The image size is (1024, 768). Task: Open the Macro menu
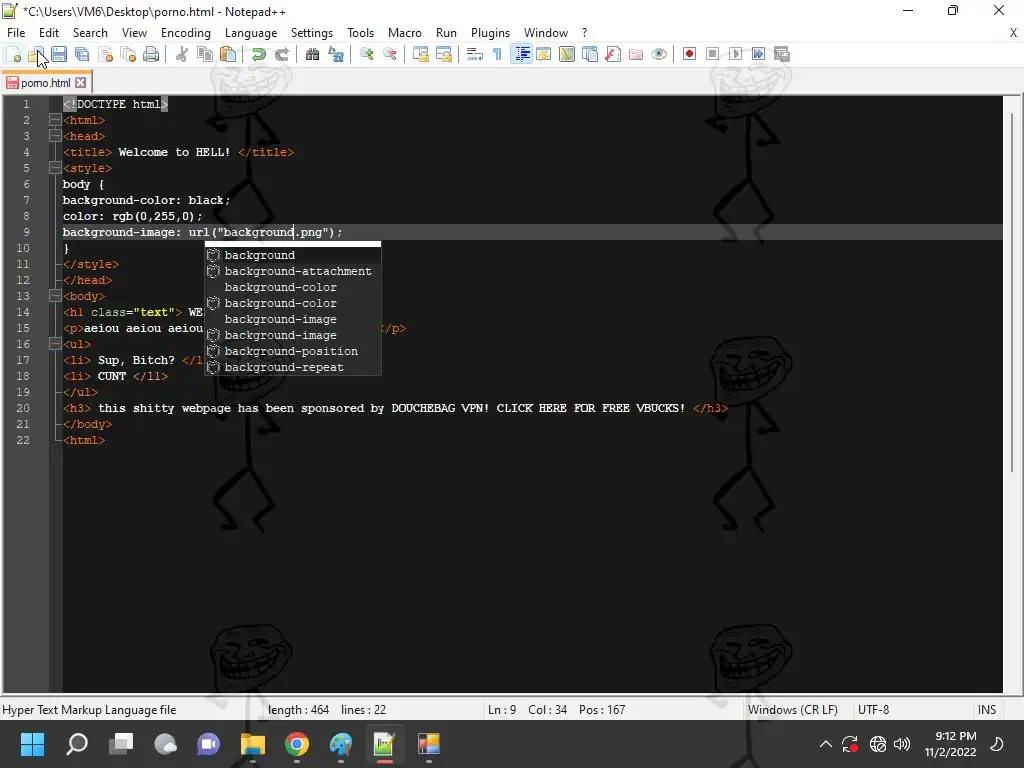point(405,33)
